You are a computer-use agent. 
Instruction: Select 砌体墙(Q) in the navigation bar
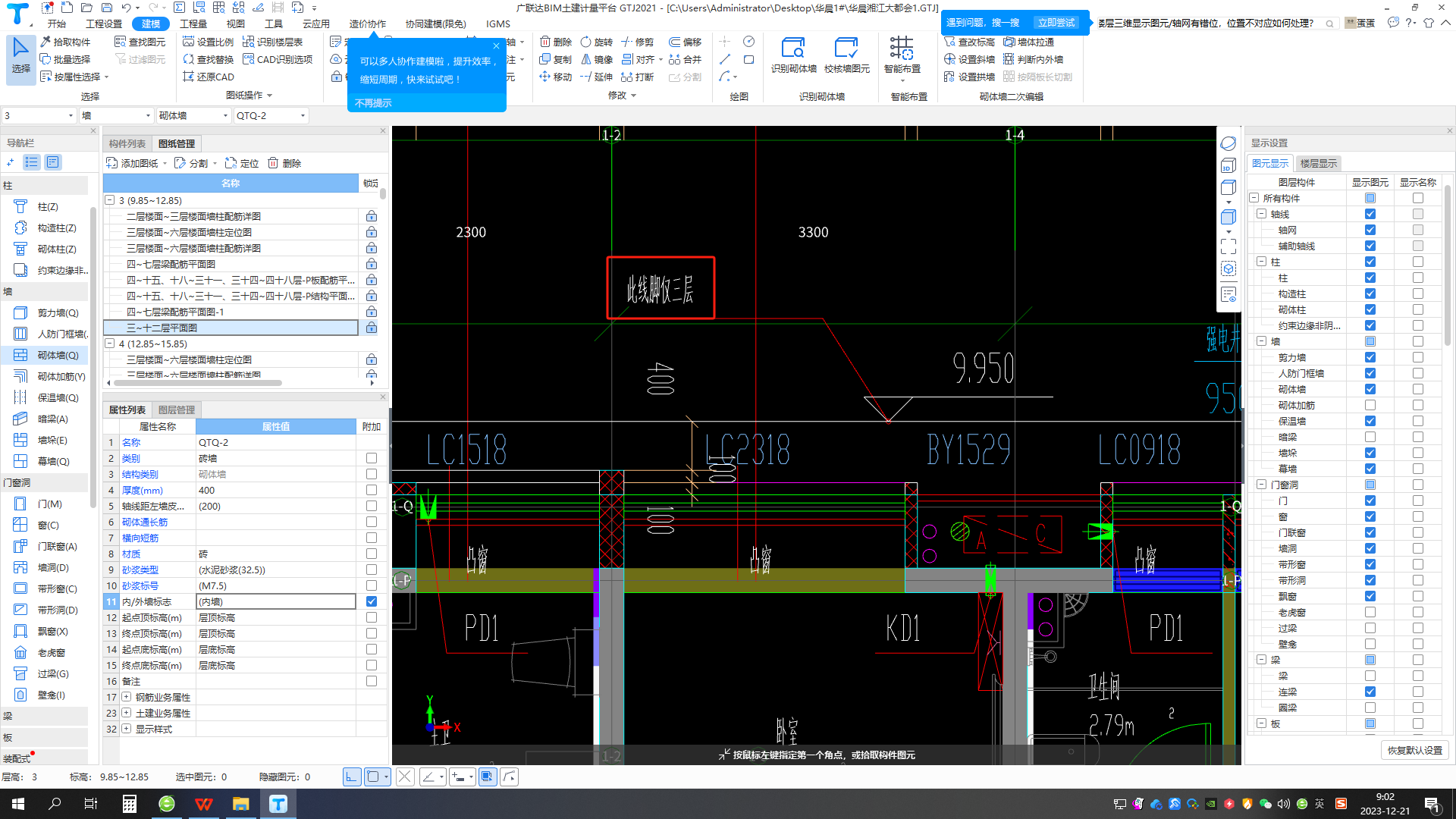tap(45, 355)
